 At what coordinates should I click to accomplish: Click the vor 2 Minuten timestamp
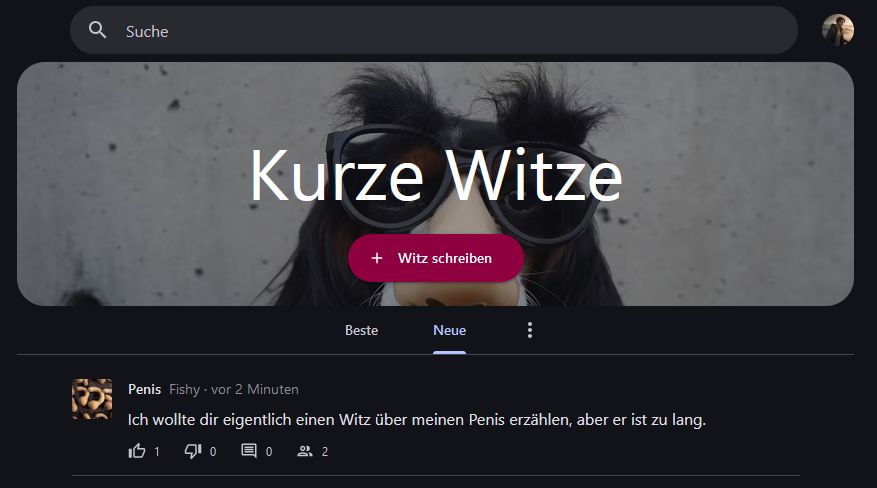(x=254, y=389)
